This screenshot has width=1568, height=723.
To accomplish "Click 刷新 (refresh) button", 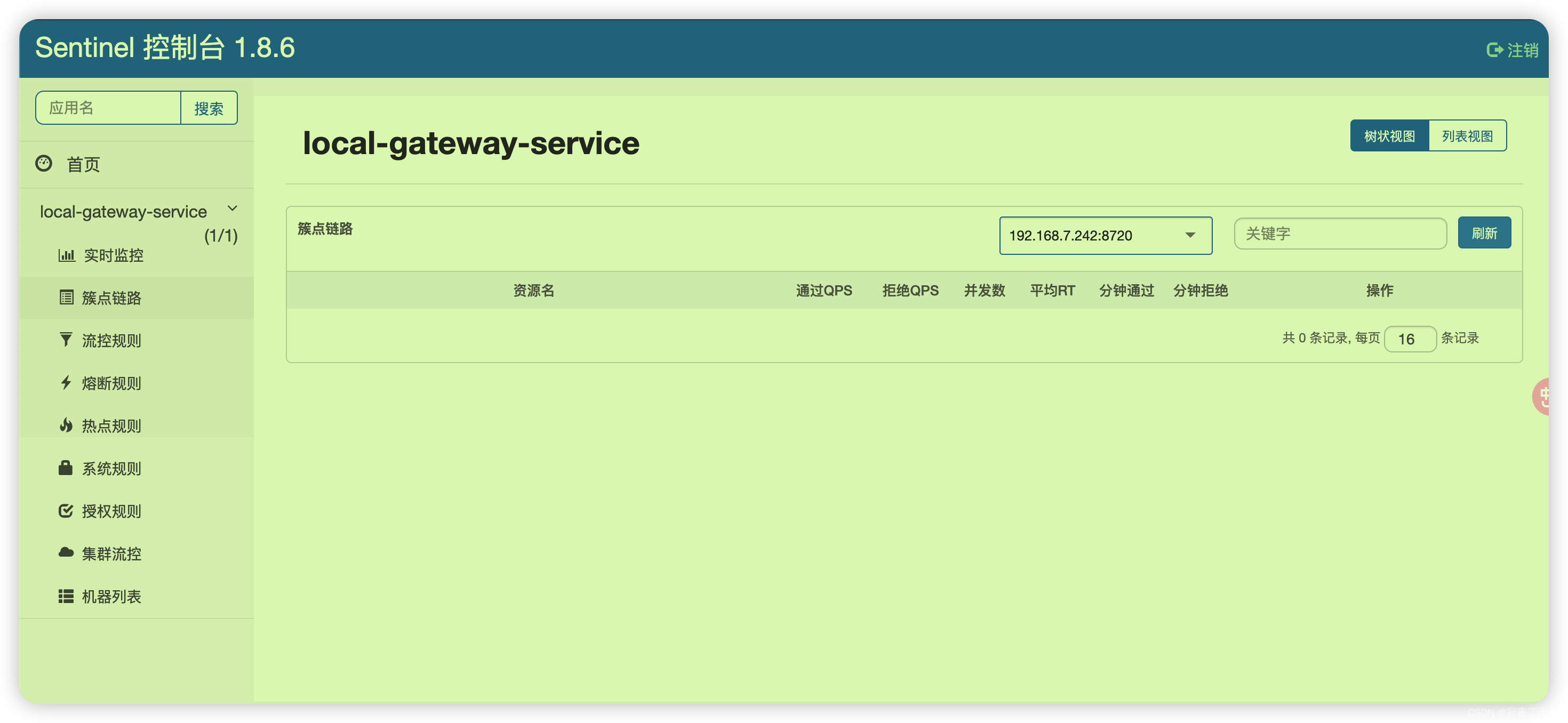I will 1484,233.
